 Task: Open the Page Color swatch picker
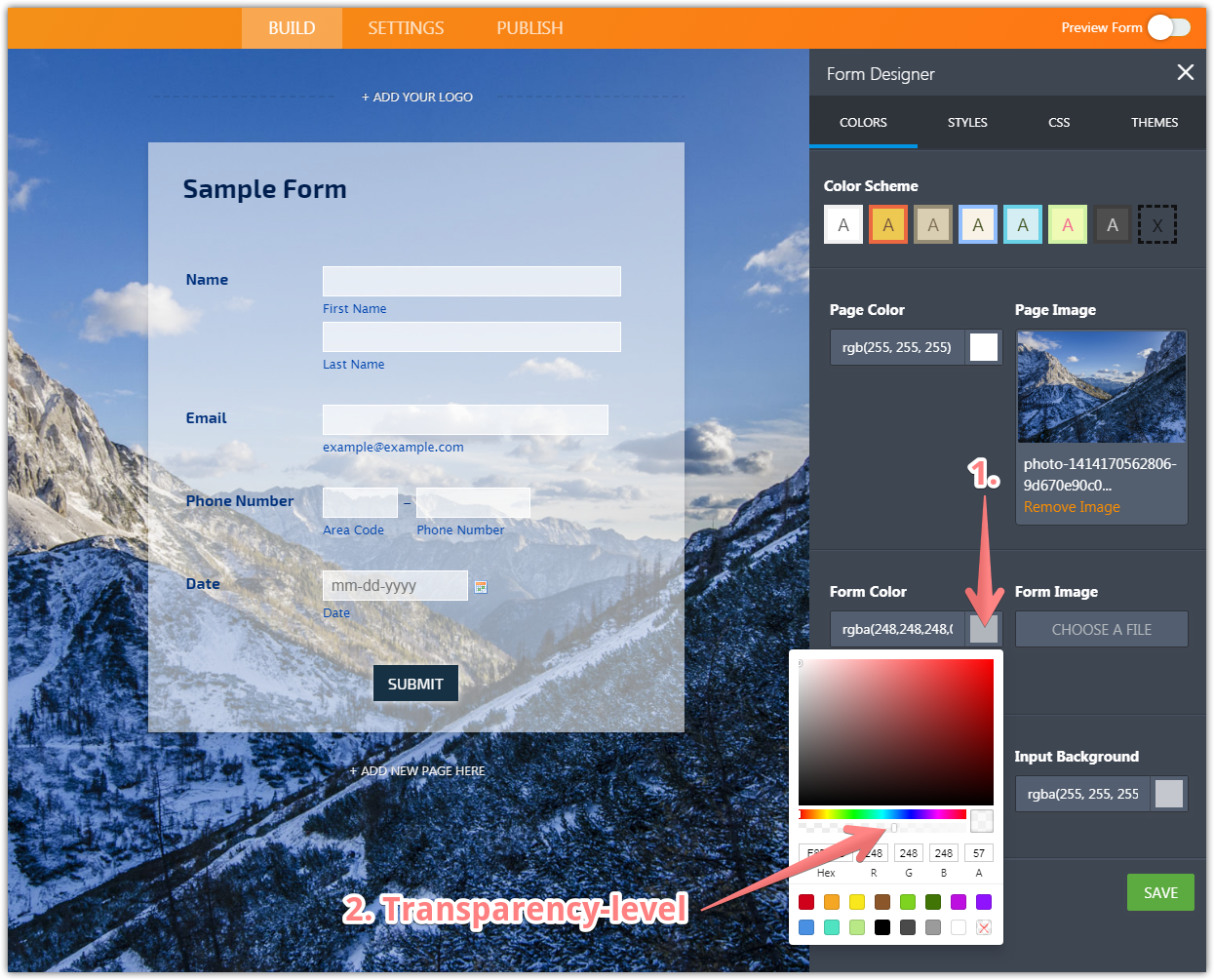click(984, 347)
